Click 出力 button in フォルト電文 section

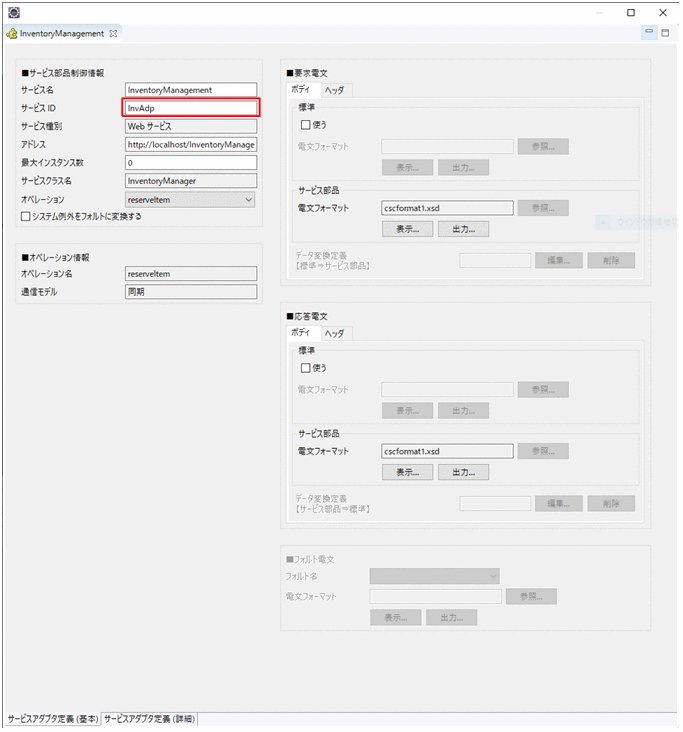pos(452,618)
